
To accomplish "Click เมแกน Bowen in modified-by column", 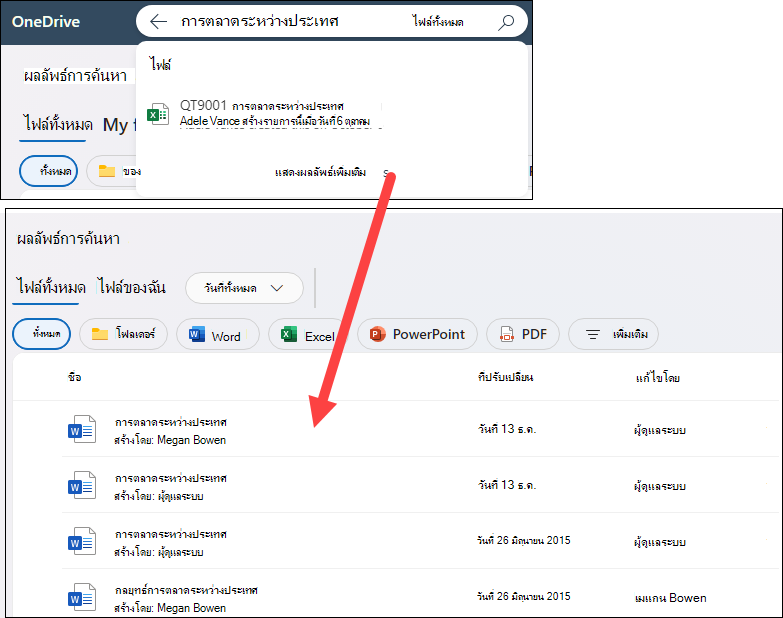I will (x=670, y=598).
